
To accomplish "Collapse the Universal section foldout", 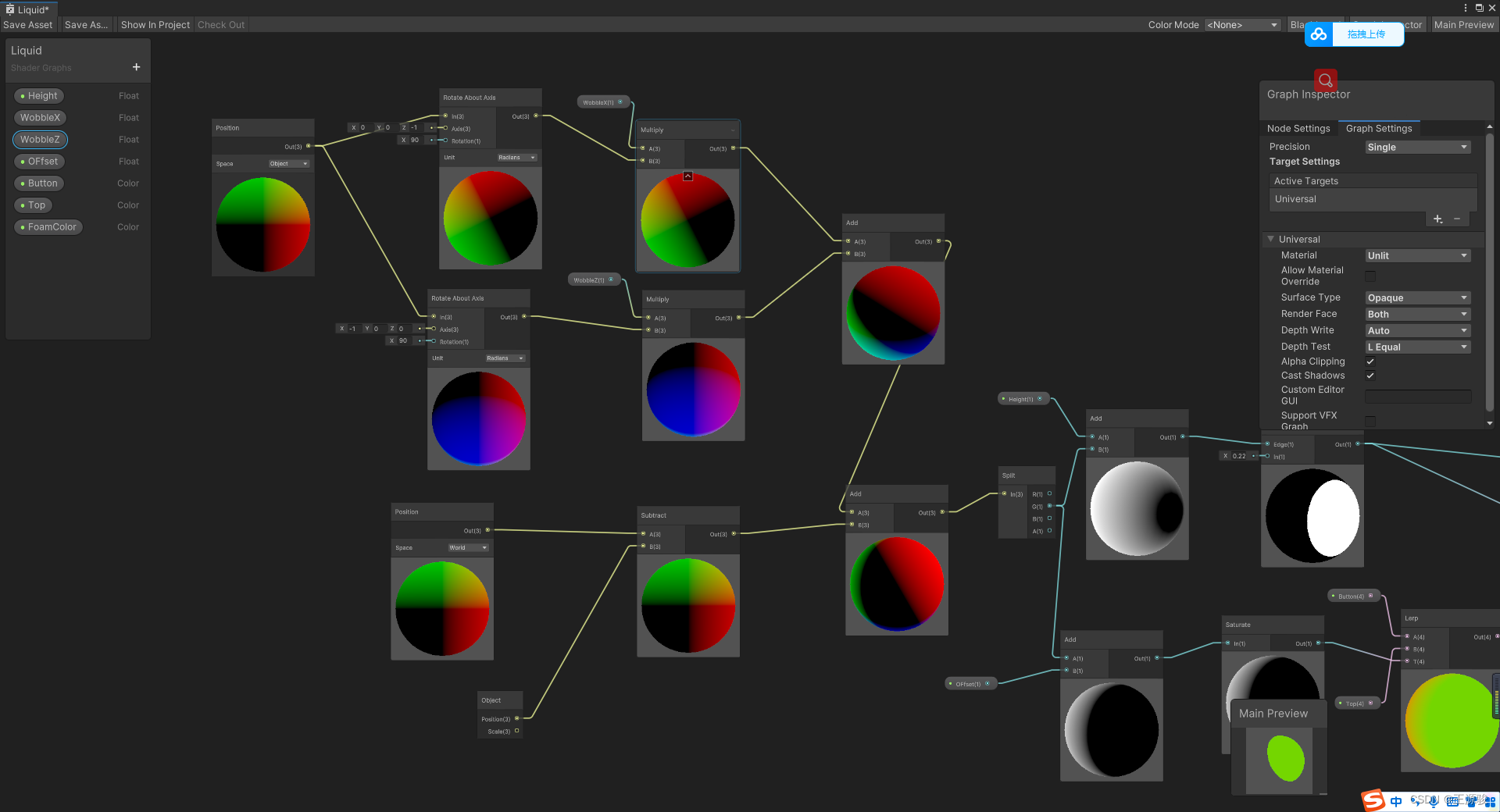I will (x=1271, y=240).
